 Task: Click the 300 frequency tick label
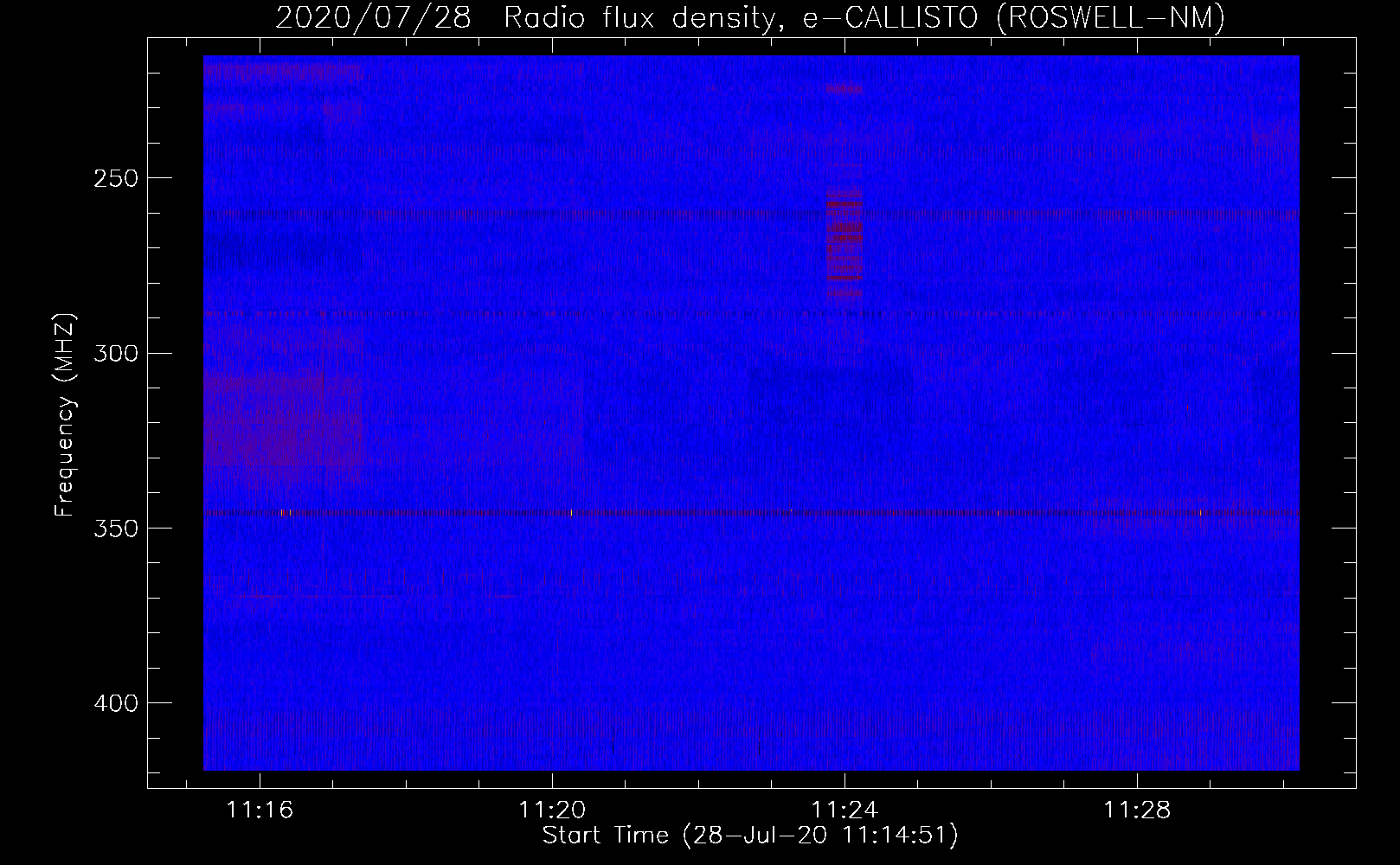(x=115, y=353)
